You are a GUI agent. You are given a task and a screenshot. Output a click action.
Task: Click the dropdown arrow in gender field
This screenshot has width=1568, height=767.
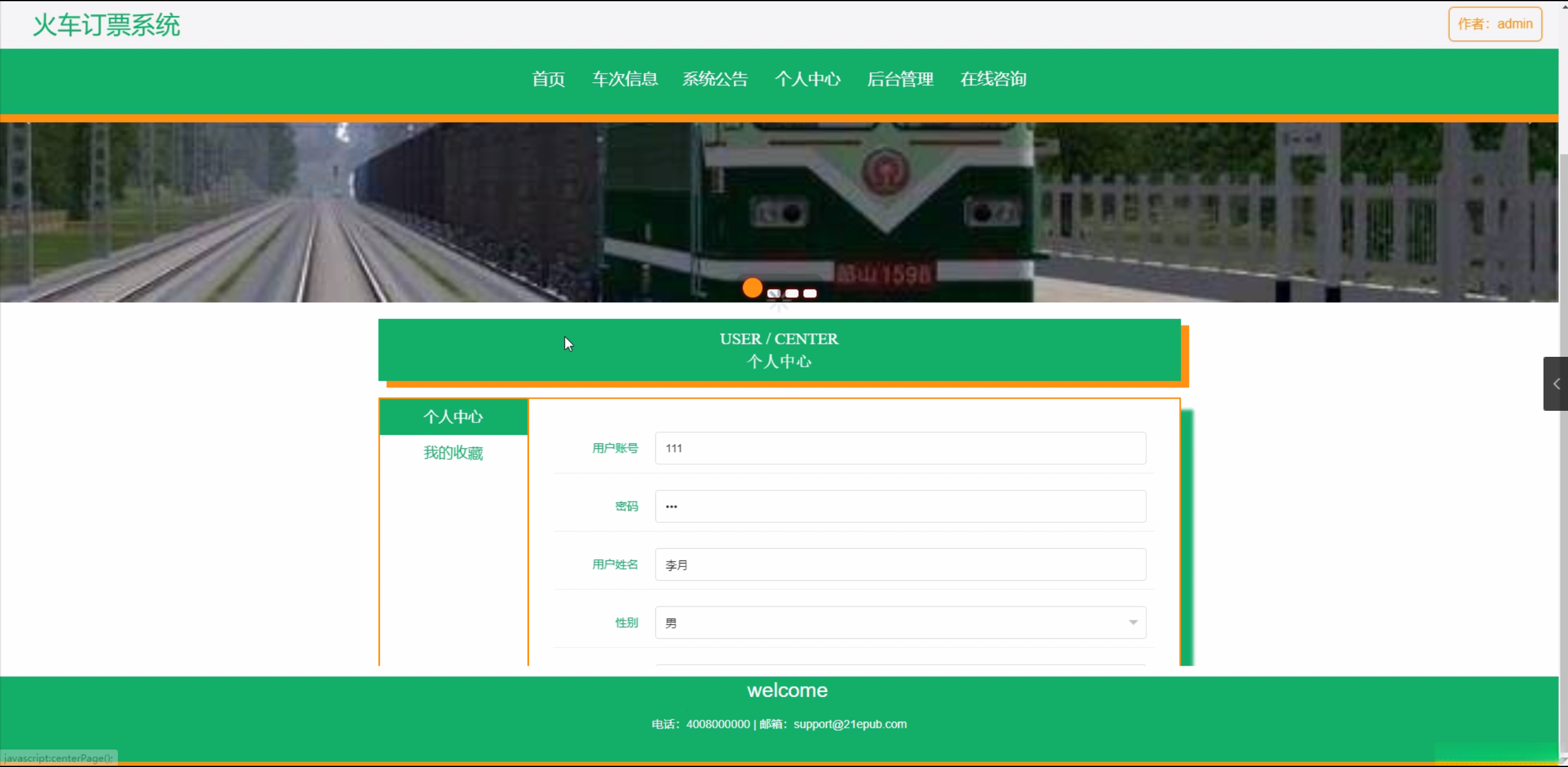pyautogui.click(x=1133, y=623)
